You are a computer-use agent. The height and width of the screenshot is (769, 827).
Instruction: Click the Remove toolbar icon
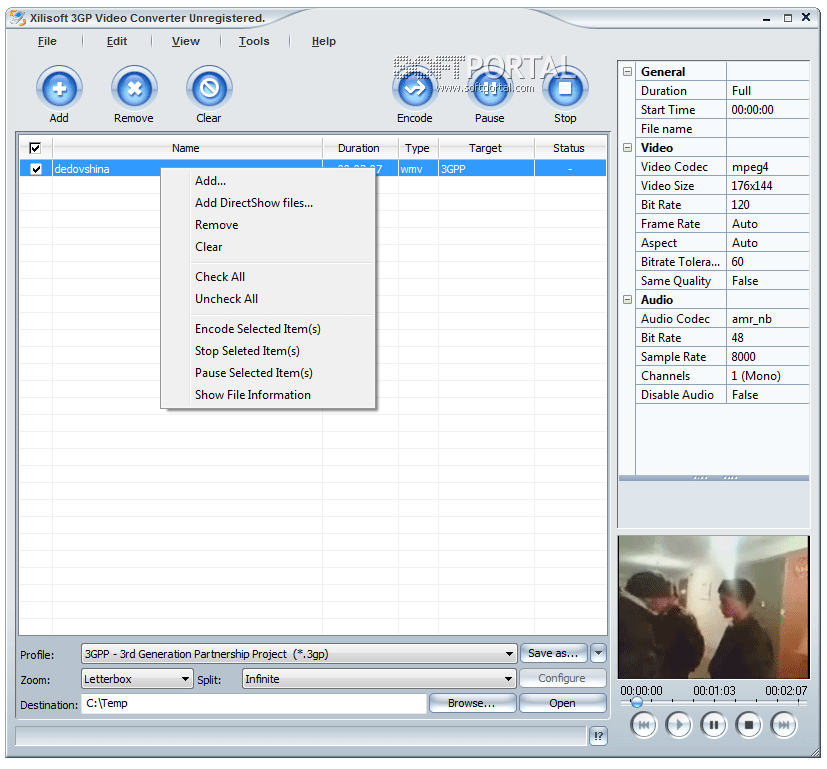tap(134, 88)
